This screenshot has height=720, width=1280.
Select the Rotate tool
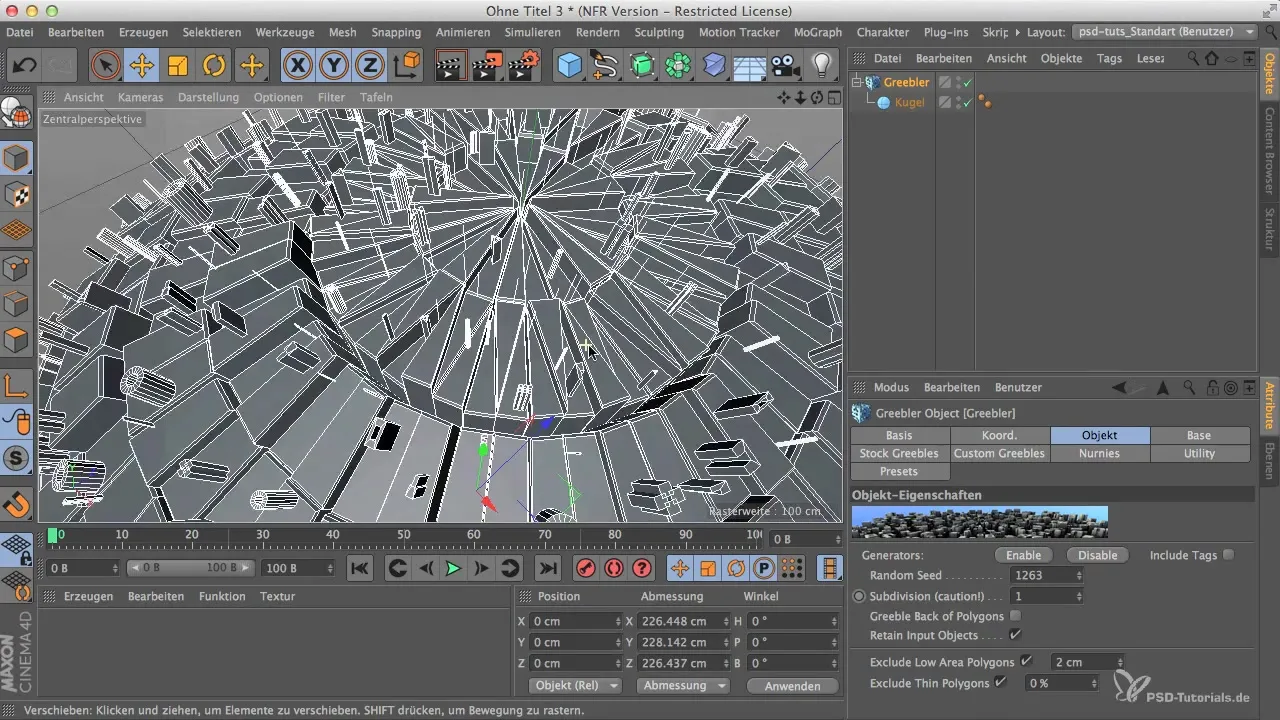pyautogui.click(x=214, y=67)
